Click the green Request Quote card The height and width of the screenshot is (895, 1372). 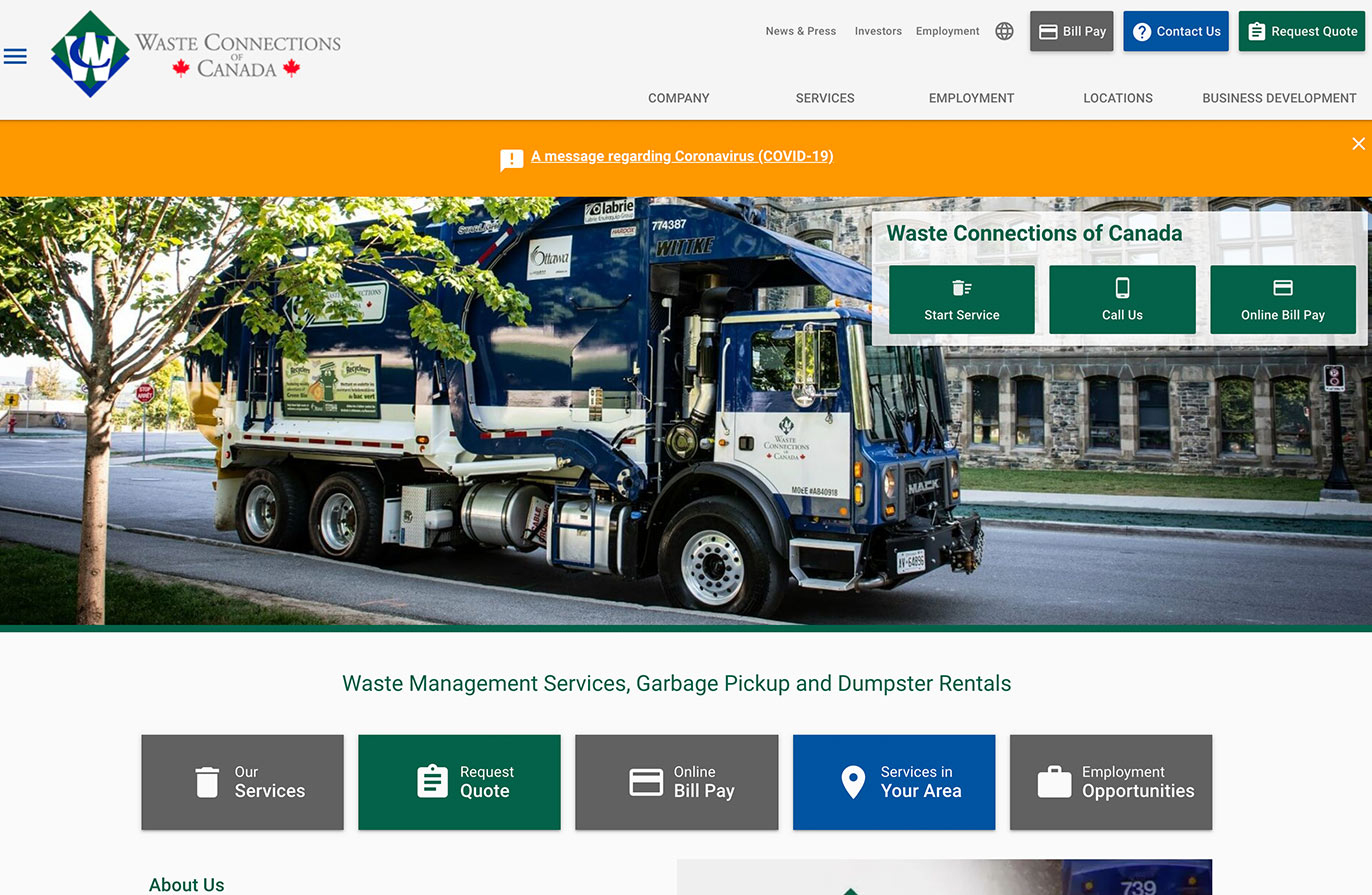pos(459,782)
